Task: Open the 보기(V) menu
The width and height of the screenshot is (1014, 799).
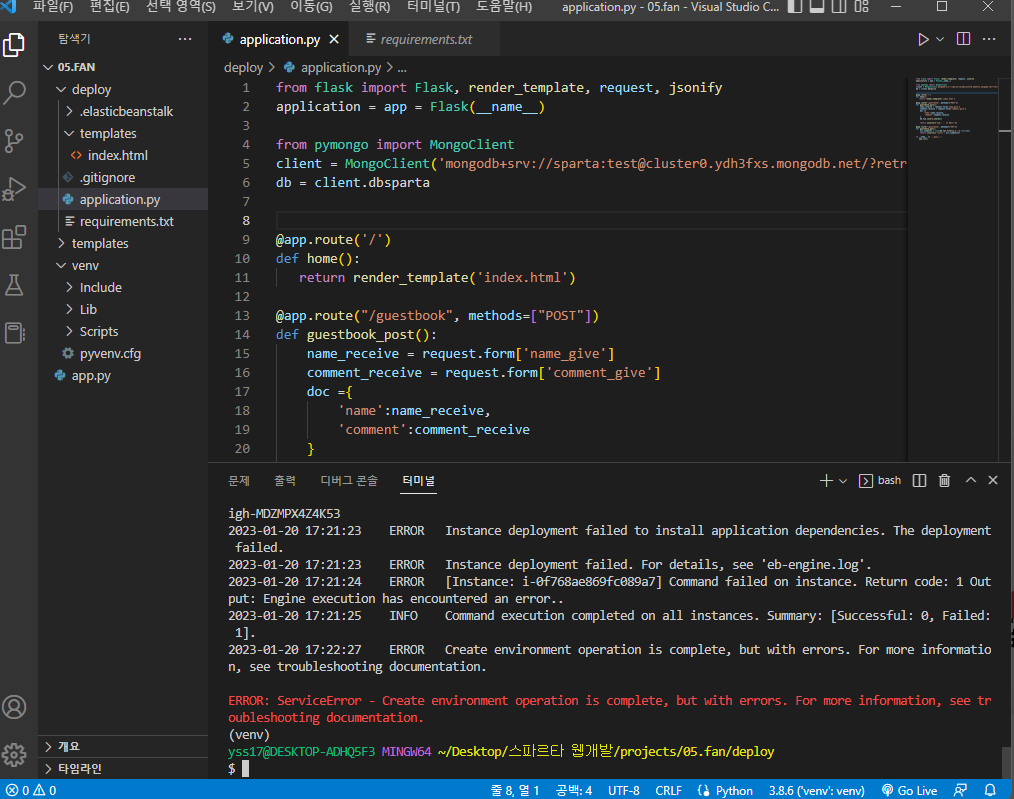Action: click(x=253, y=7)
